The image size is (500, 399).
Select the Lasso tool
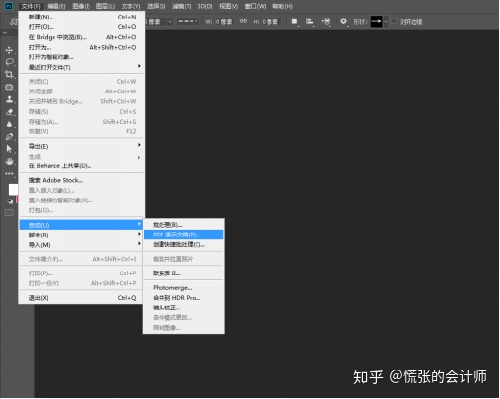9,62
